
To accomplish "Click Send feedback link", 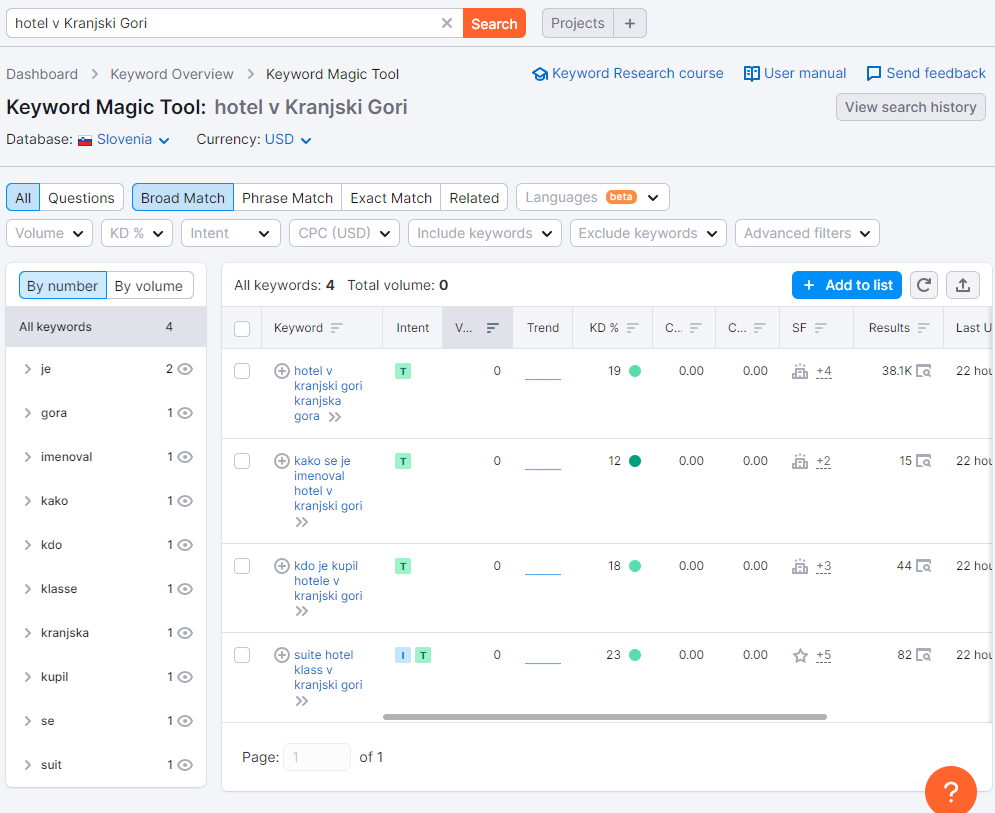I will point(926,74).
